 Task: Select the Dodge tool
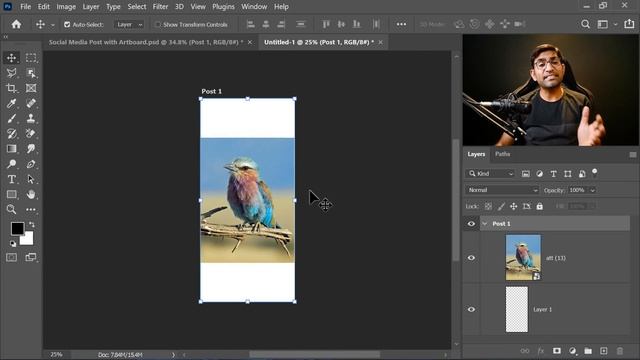[x=11, y=164]
